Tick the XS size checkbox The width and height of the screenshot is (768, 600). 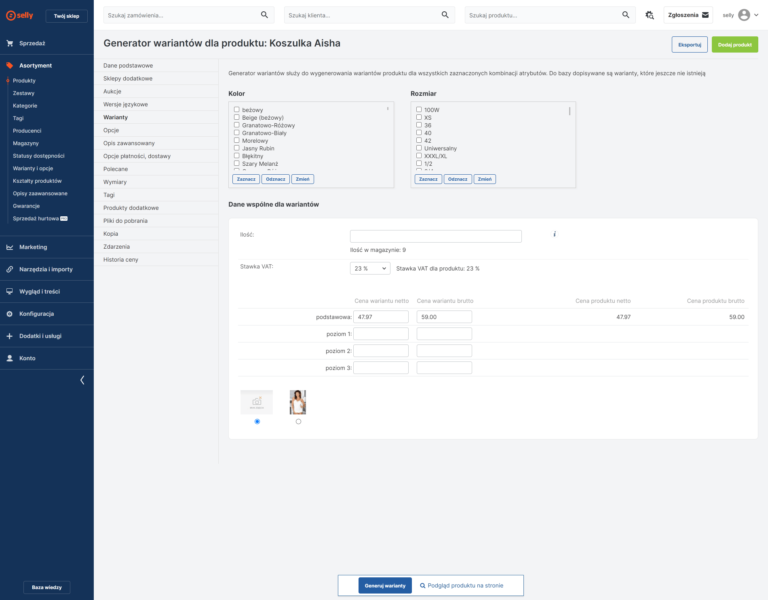[419, 117]
